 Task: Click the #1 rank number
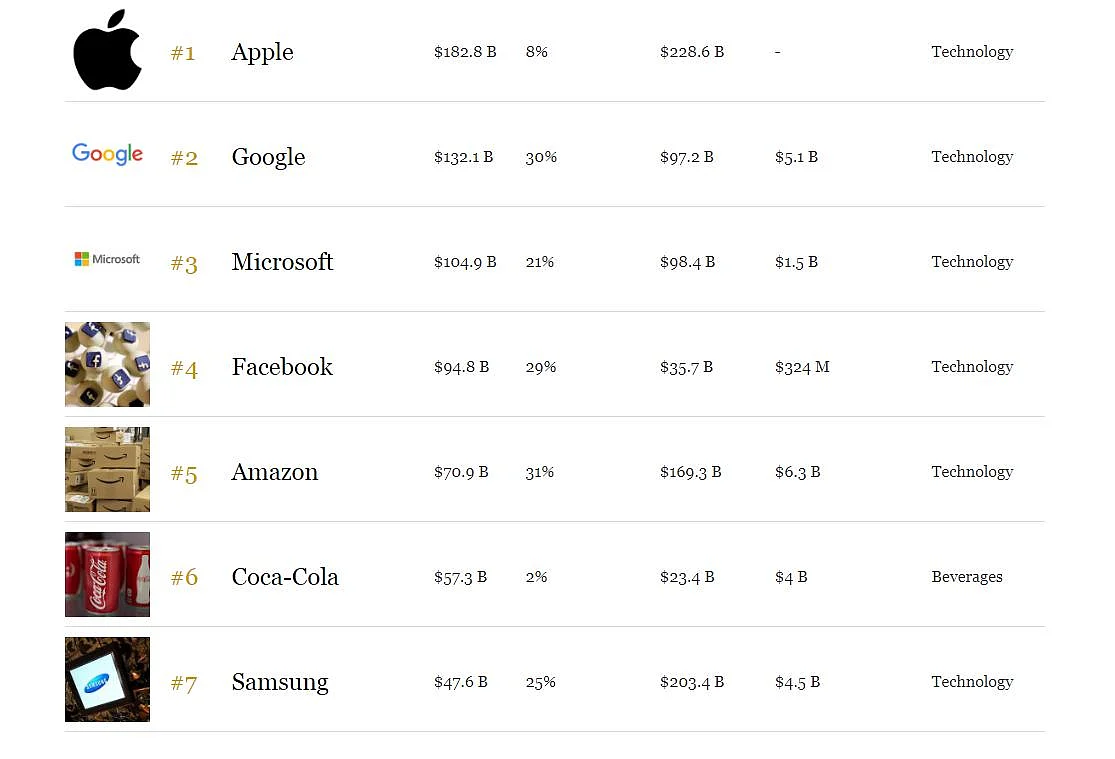click(183, 53)
